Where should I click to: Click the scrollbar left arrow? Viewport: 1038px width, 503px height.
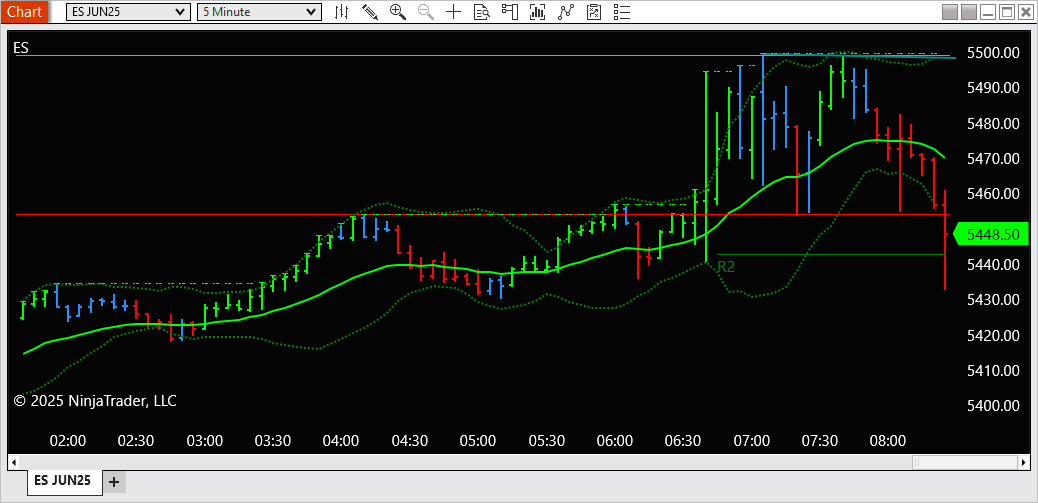[14, 461]
